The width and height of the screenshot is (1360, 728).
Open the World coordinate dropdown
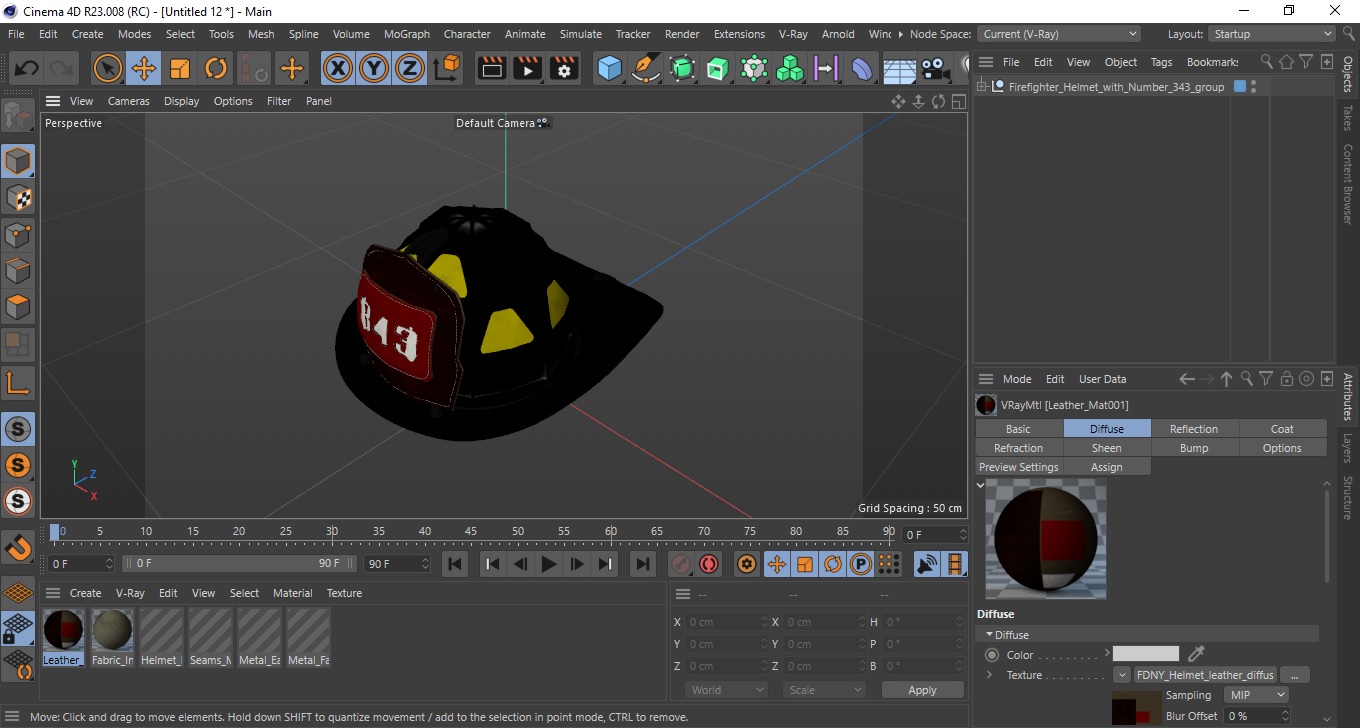coord(727,690)
